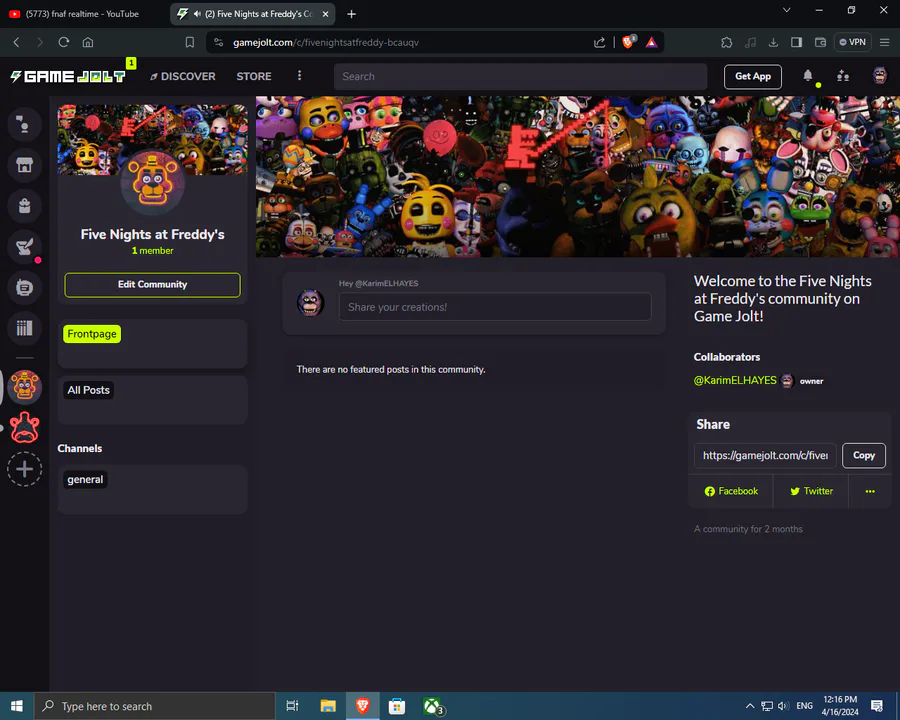Go to the browser home page
Image resolution: width=900 pixels, height=720 pixels.
pyautogui.click(x=88, y=42)
